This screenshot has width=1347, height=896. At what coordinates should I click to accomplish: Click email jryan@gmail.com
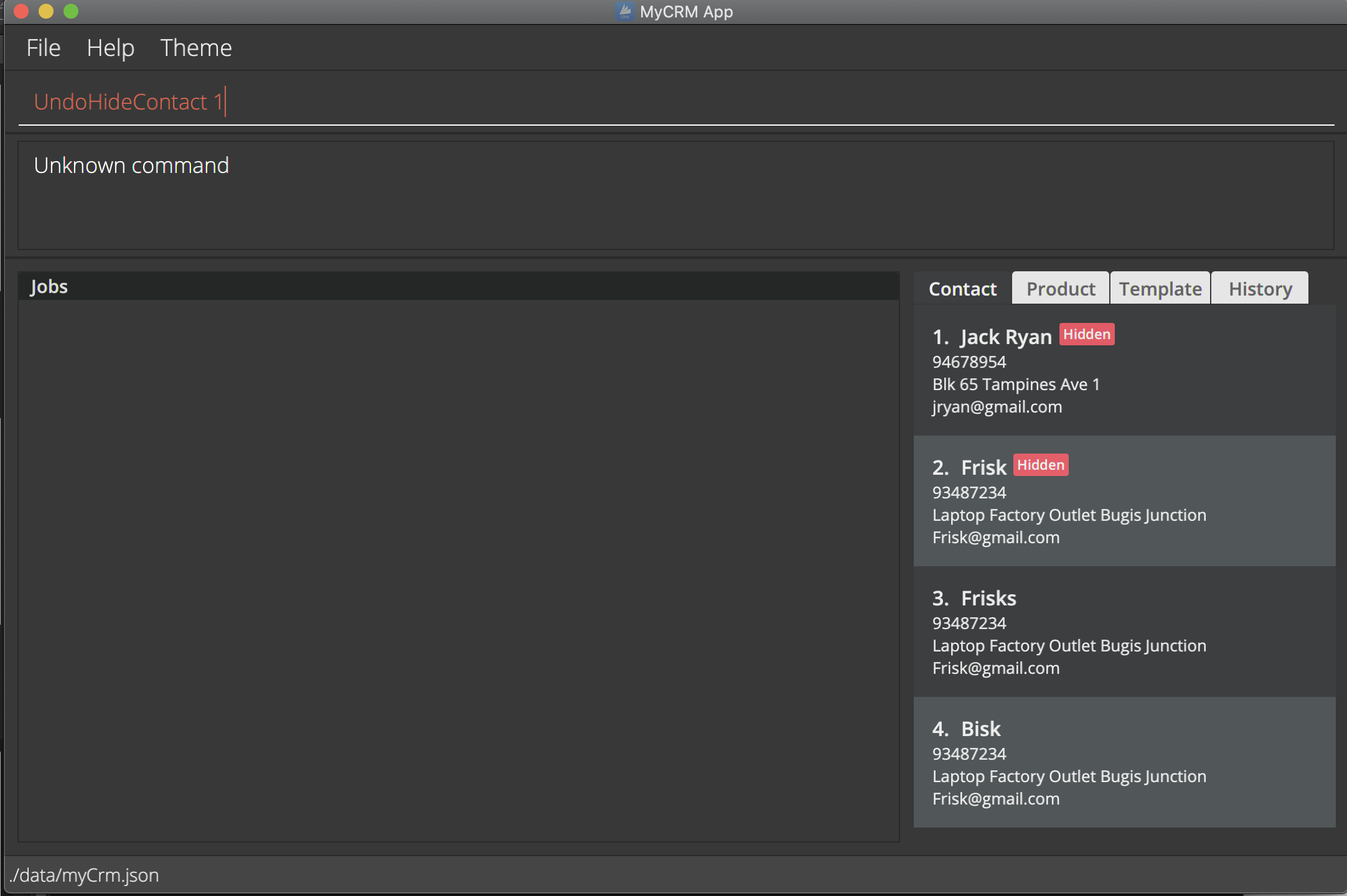(x=997, y=407)
